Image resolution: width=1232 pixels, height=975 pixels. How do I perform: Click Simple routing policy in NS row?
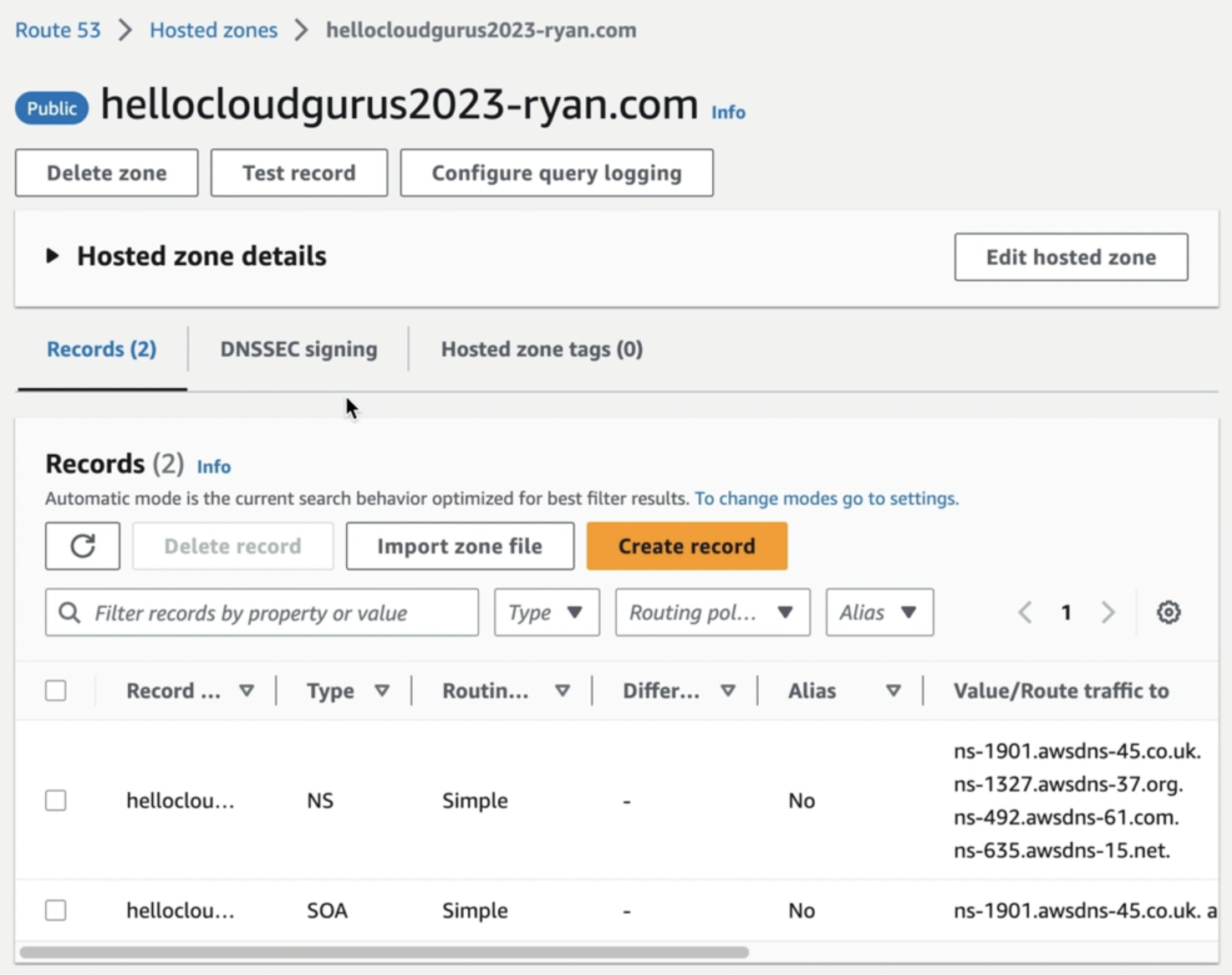coord(475,800)
